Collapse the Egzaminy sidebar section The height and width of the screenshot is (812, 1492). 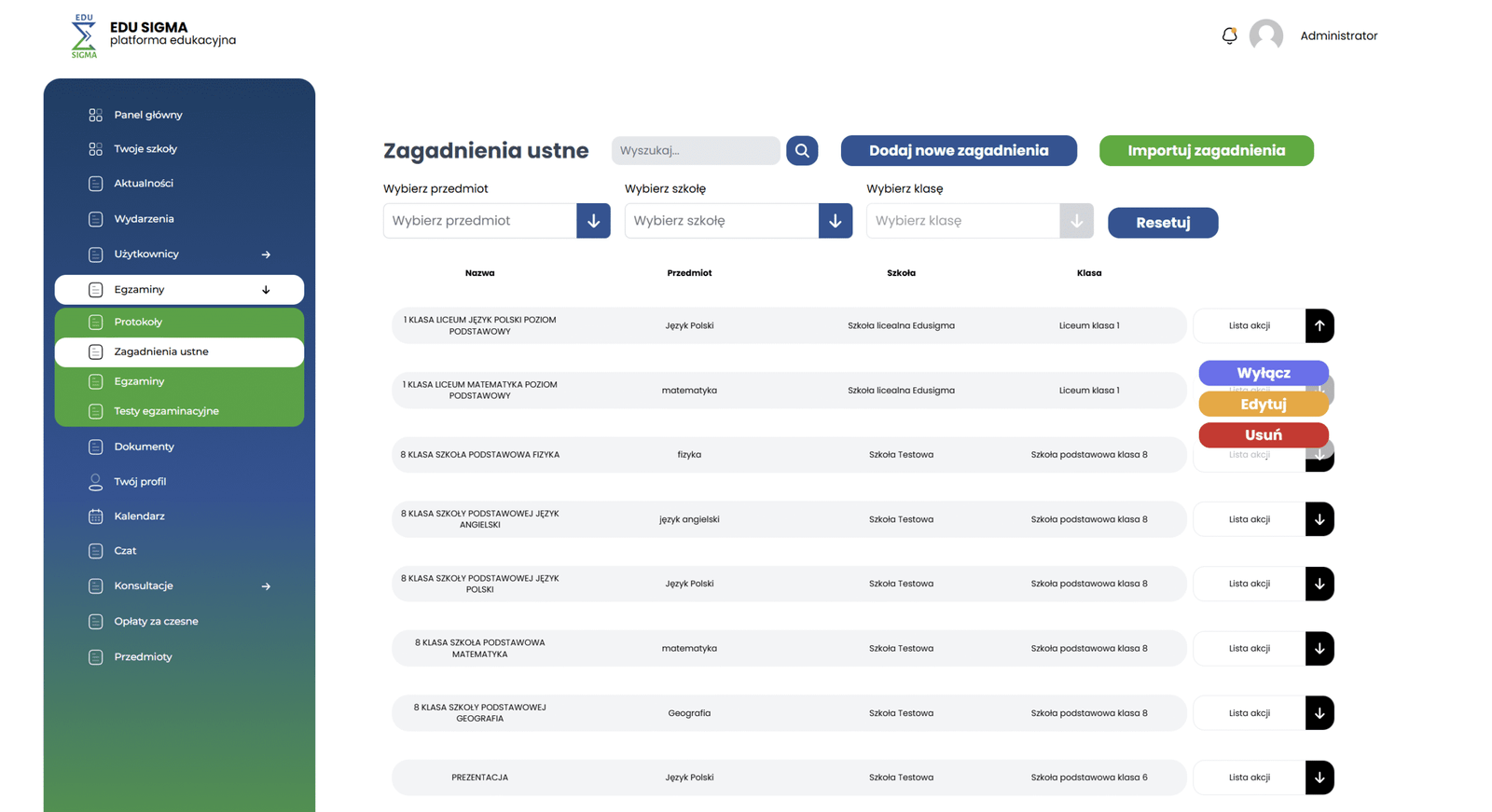(266, 290)
